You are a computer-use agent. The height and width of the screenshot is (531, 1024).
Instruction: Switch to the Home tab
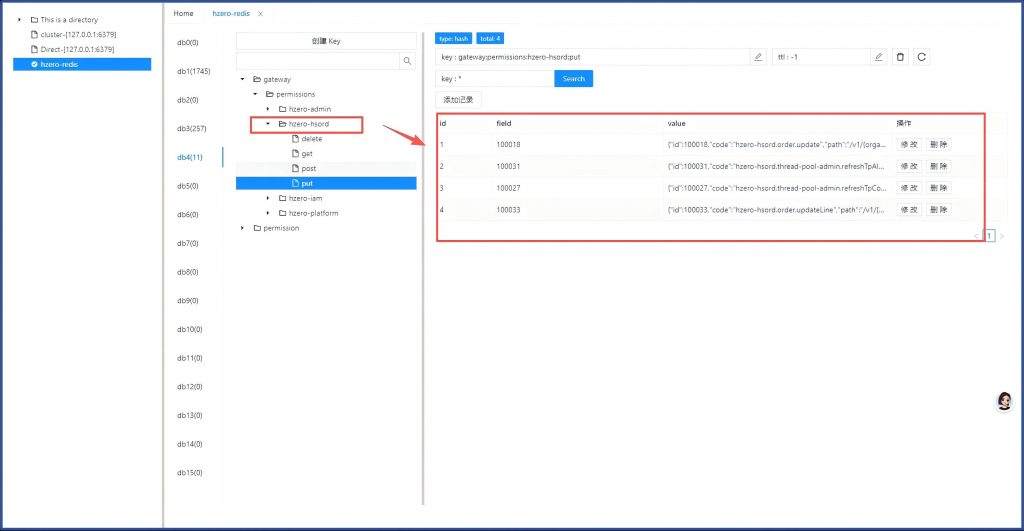[183, 14]
